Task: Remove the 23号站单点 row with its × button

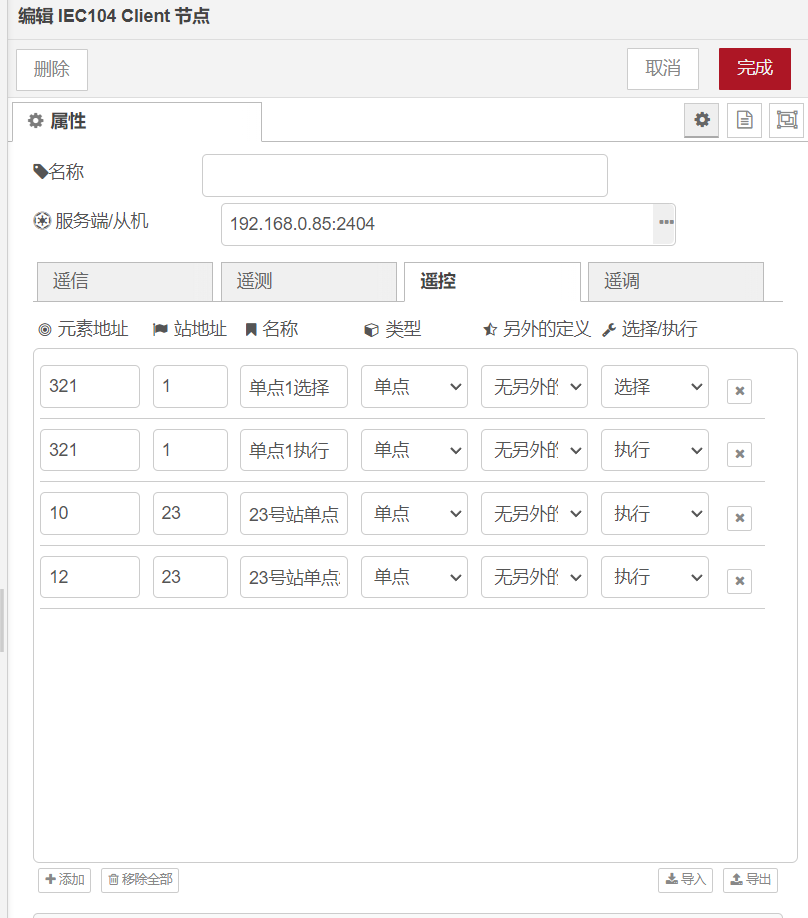Action: click(739, 517)
